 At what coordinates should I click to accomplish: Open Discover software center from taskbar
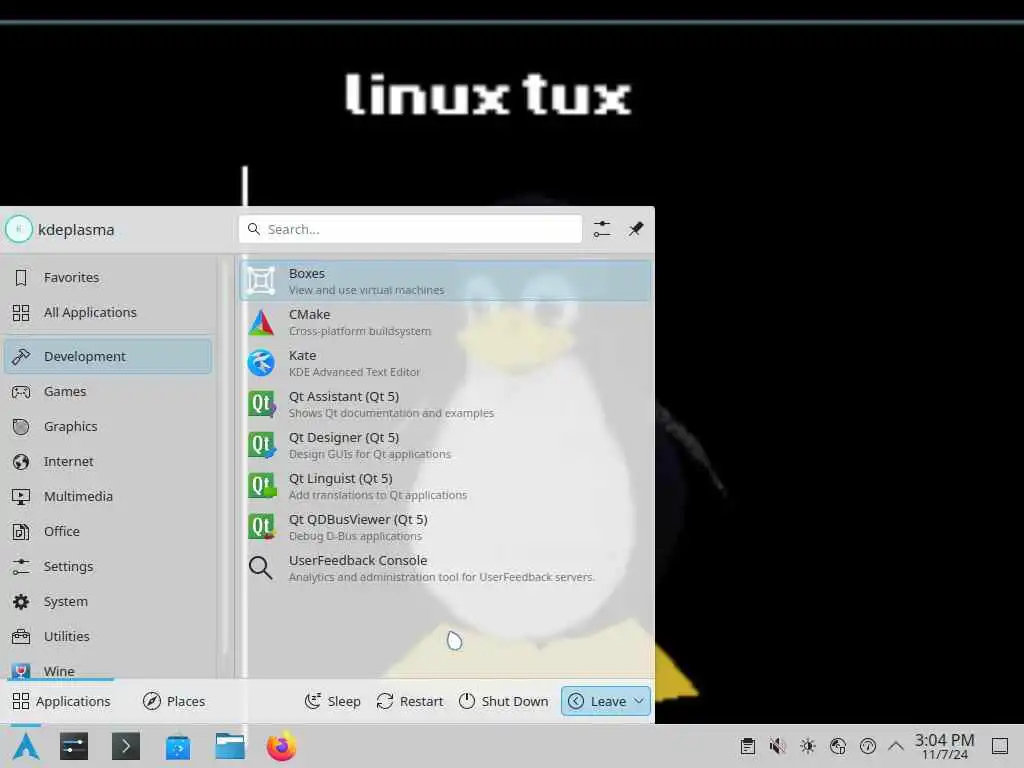178,746
